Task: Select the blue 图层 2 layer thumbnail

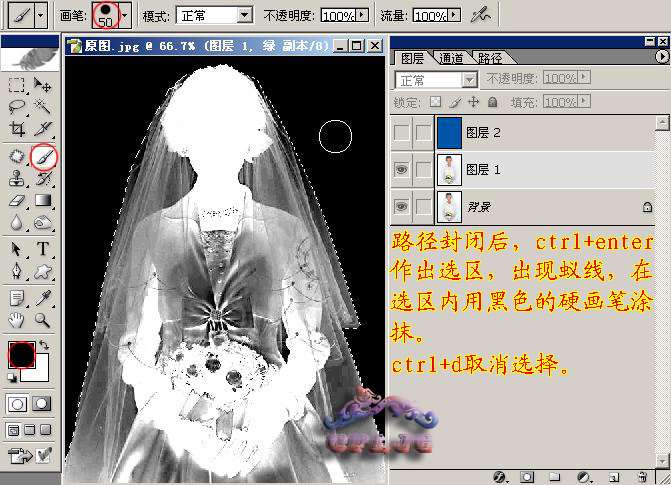Action: coord(451,132)
